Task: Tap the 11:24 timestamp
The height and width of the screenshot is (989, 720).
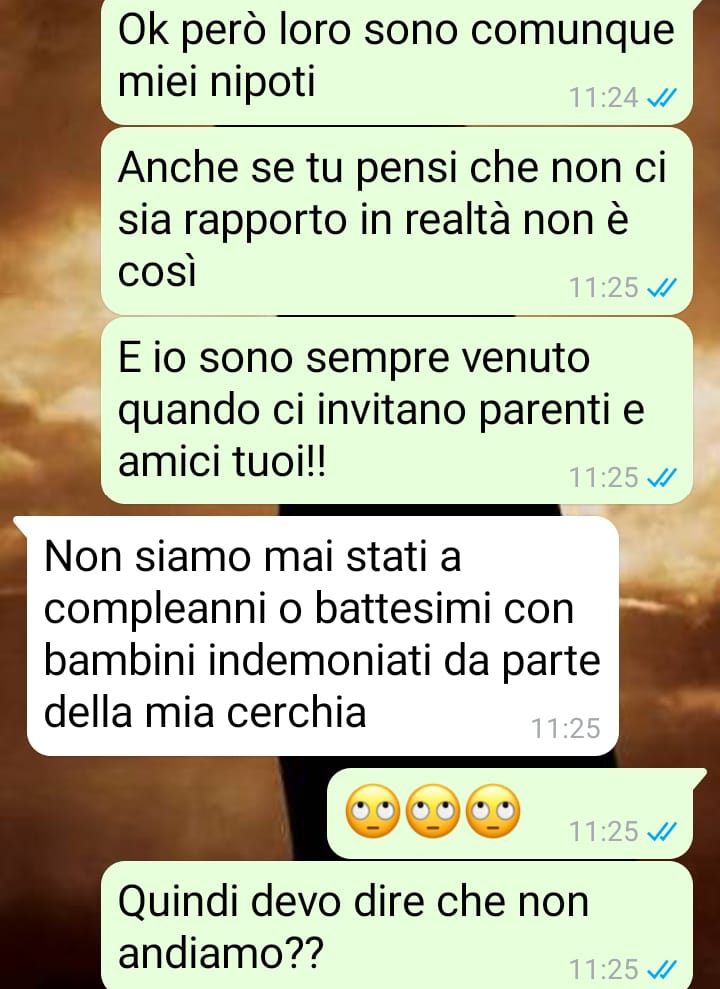Action: pyautogui.click(x=604, y=98)
